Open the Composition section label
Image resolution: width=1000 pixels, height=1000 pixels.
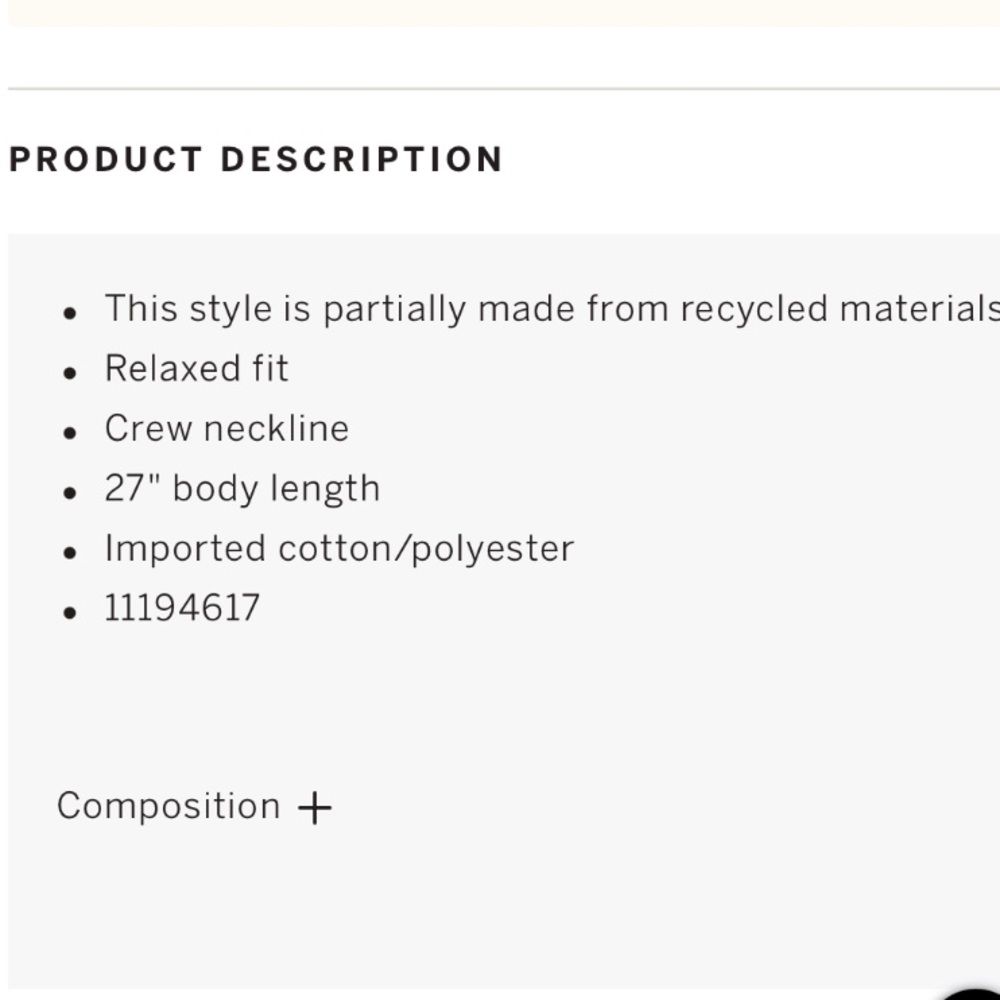pos(168,806)
